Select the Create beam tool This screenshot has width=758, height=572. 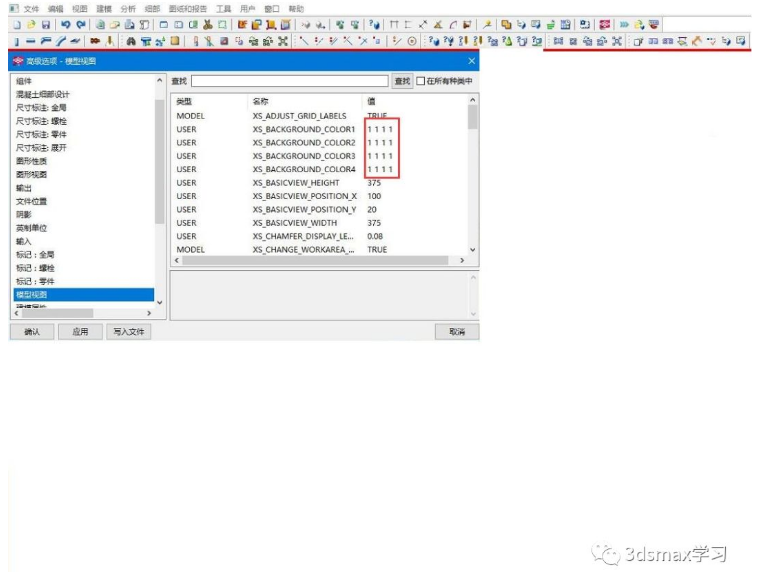[31, 42]
